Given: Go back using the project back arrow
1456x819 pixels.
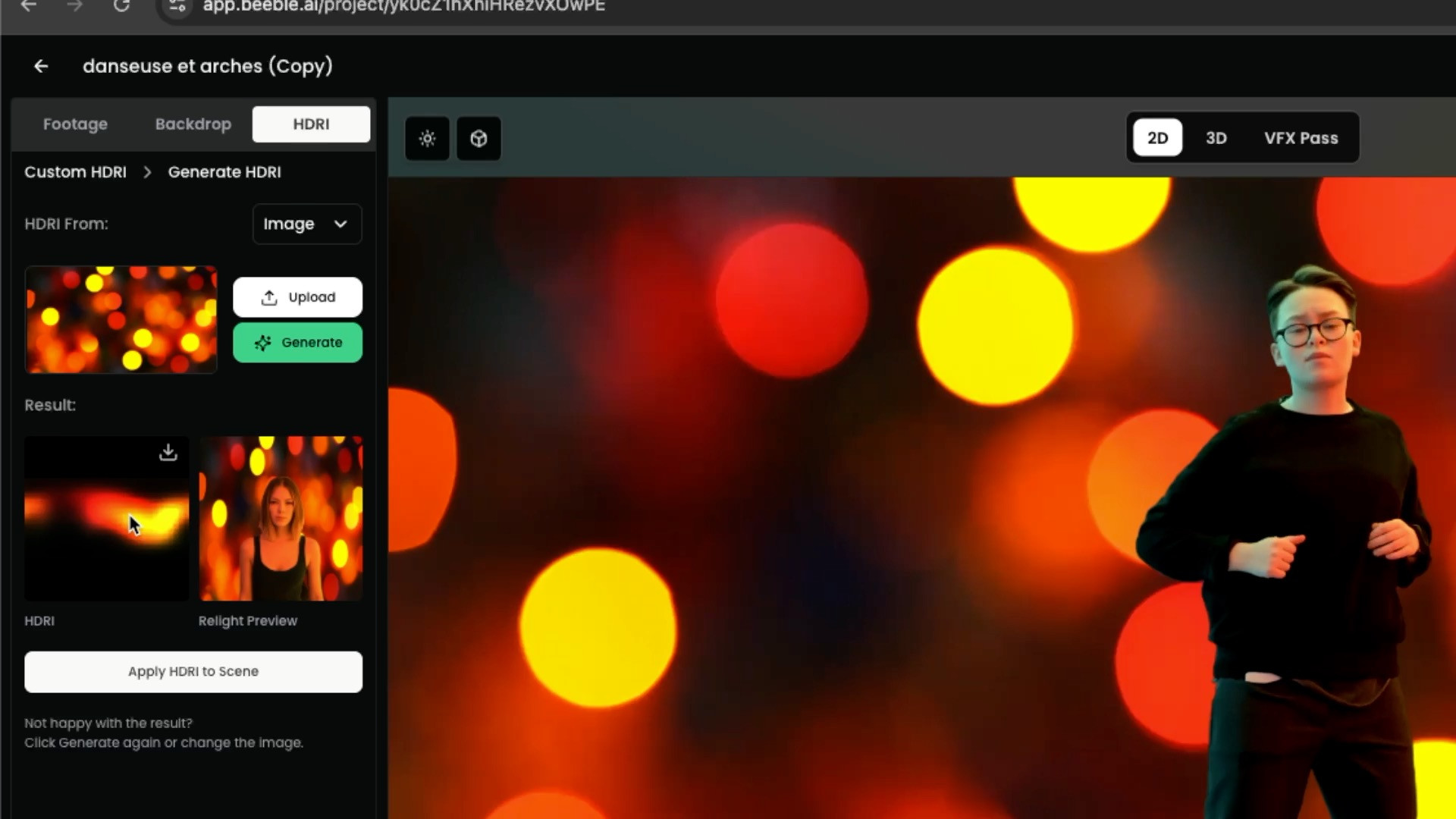Looking at the screenshot, I should (x=41, y=67).
